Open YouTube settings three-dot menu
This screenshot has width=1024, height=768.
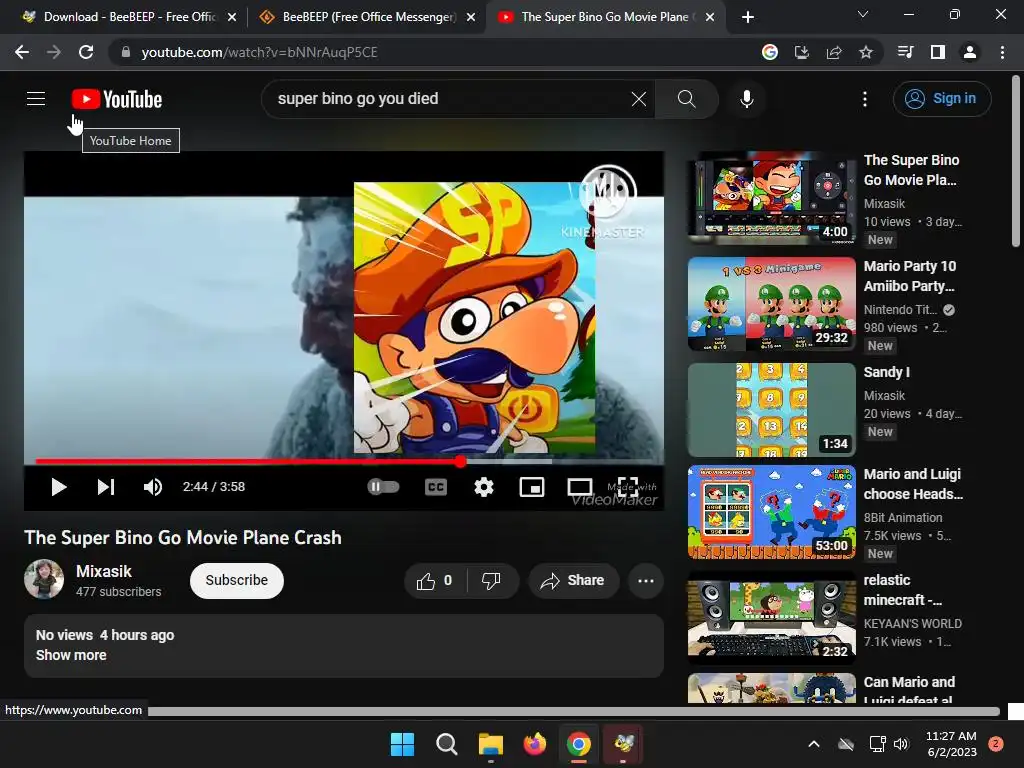click(865, 99)
